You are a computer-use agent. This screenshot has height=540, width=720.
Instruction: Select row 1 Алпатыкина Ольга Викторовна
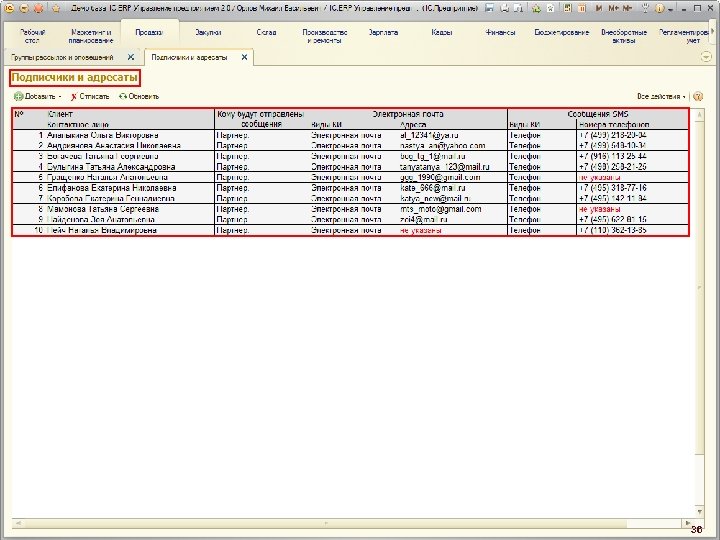coord(350,135)
